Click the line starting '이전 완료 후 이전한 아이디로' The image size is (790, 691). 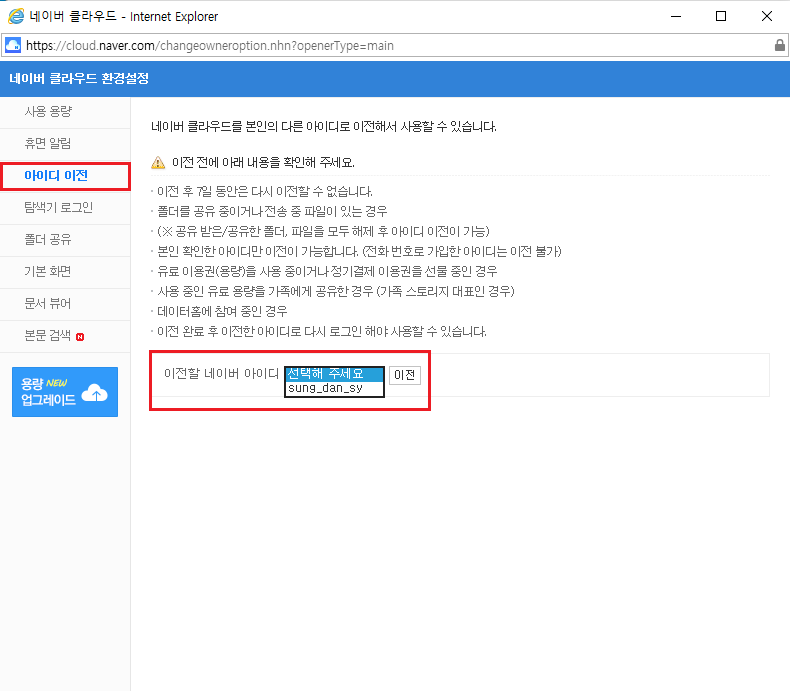tap(321, 331)
